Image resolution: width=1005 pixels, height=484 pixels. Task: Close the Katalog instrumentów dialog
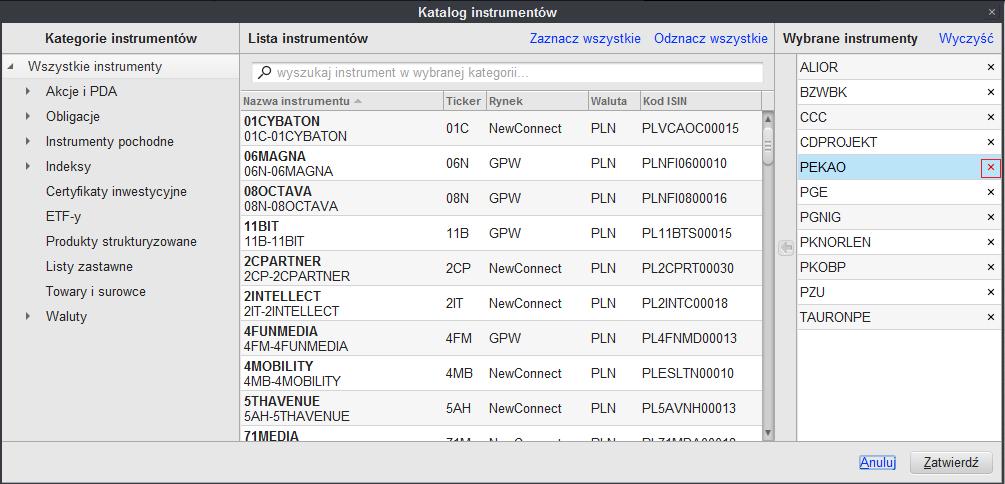(x=992, y=12)
